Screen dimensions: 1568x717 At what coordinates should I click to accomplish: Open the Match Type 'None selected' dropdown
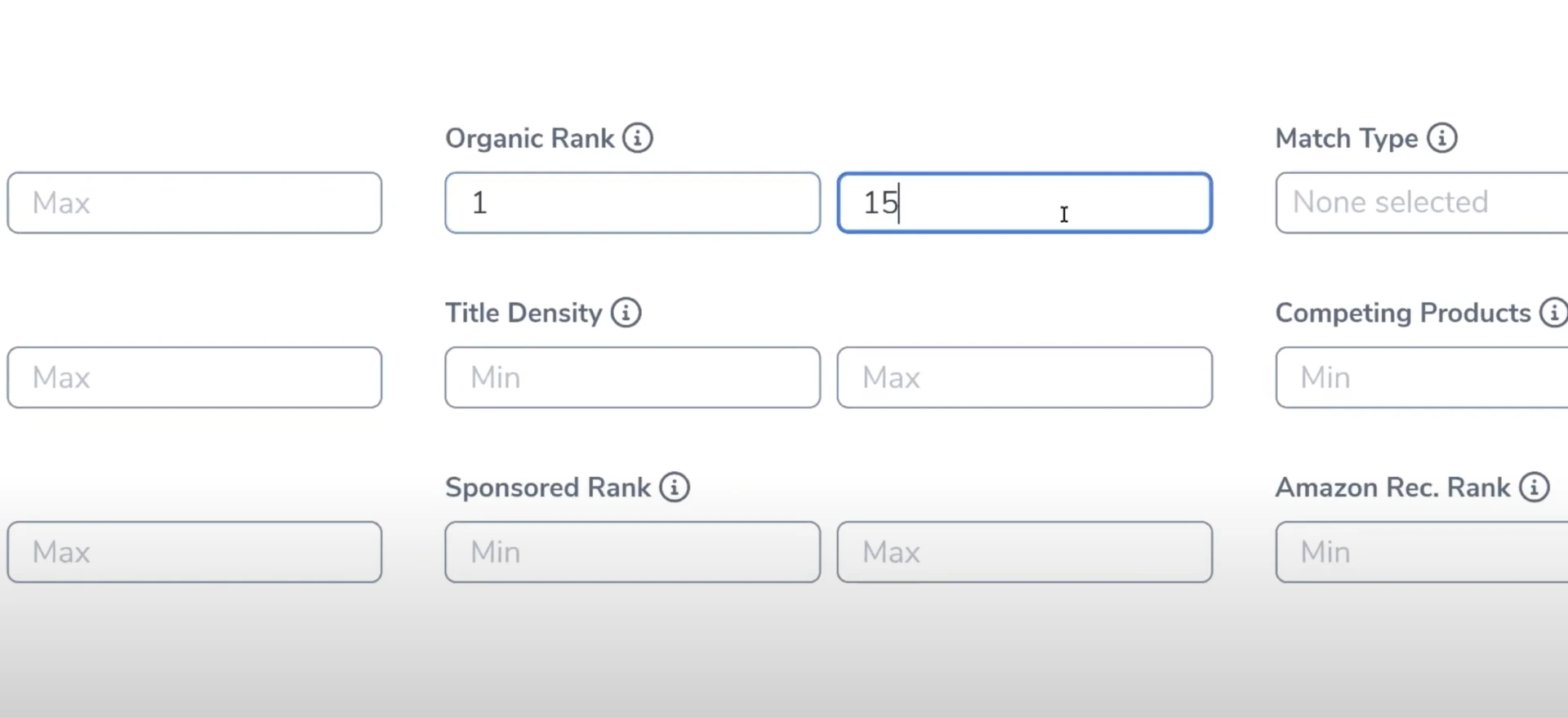coord(1421,203)
